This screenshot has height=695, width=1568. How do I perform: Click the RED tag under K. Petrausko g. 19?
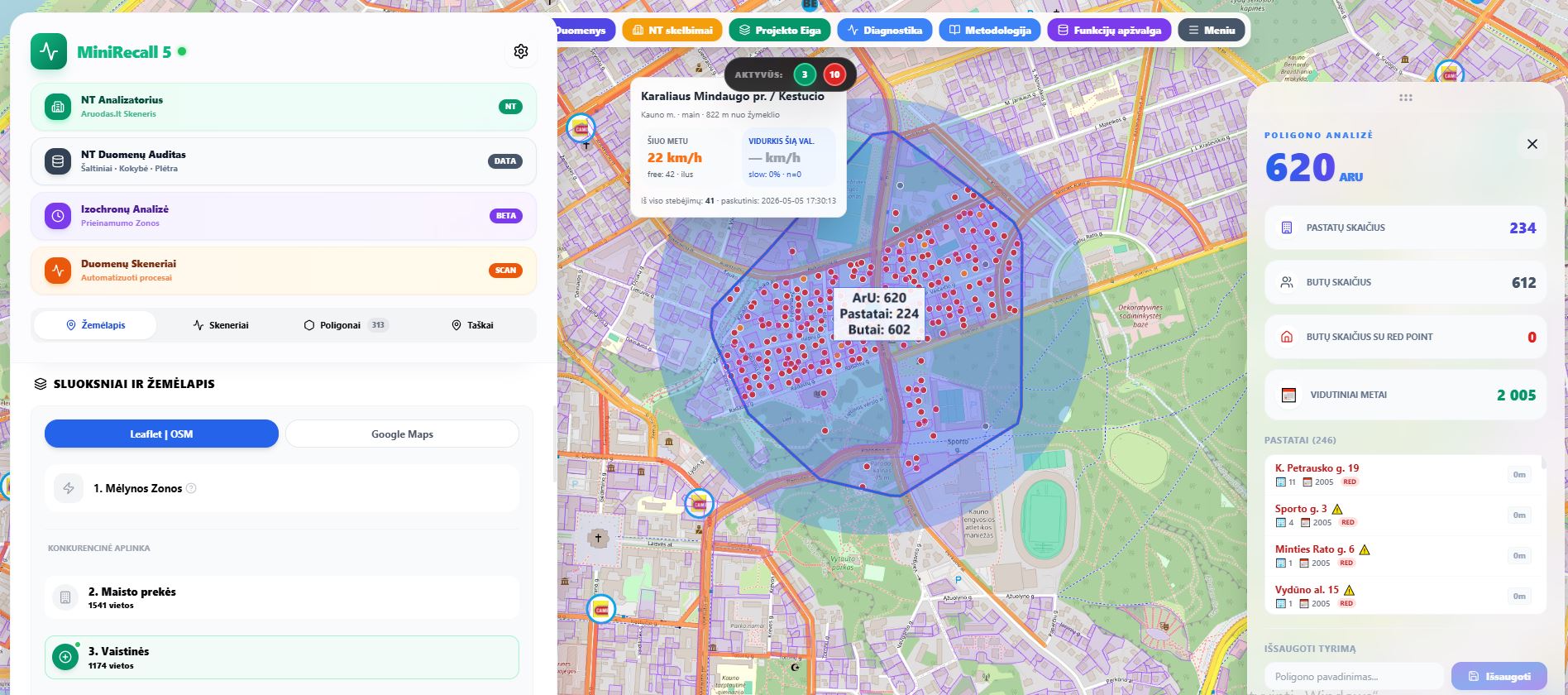1350,482
